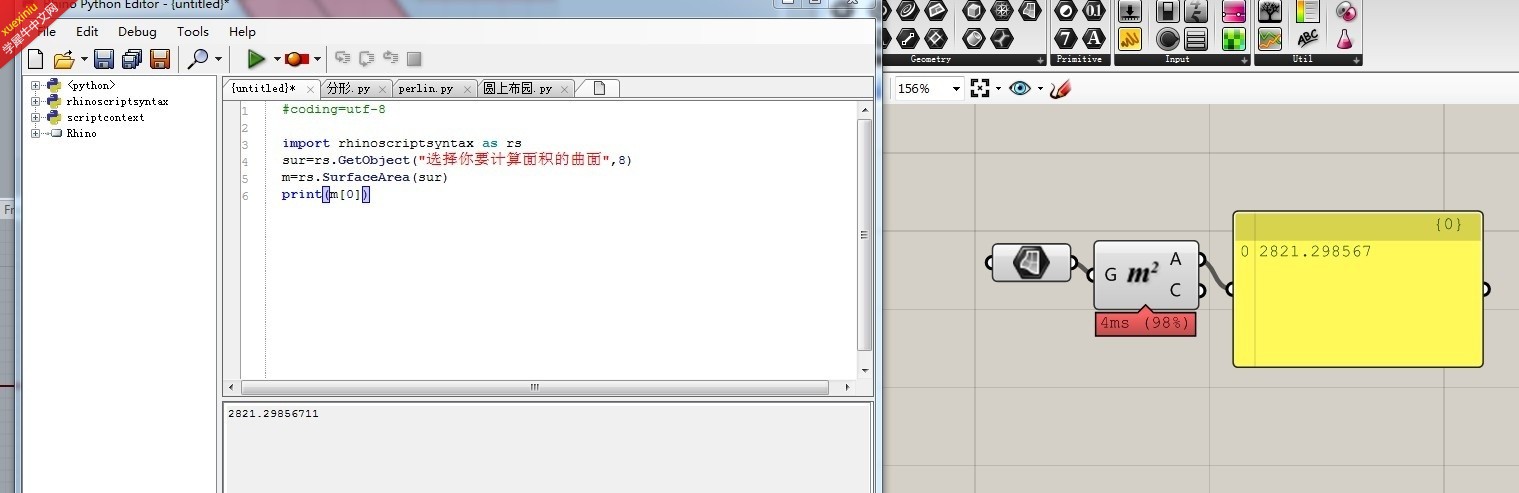
Task: Open the dropdown arrow beside Run button
Action: [x=277, y=59]
